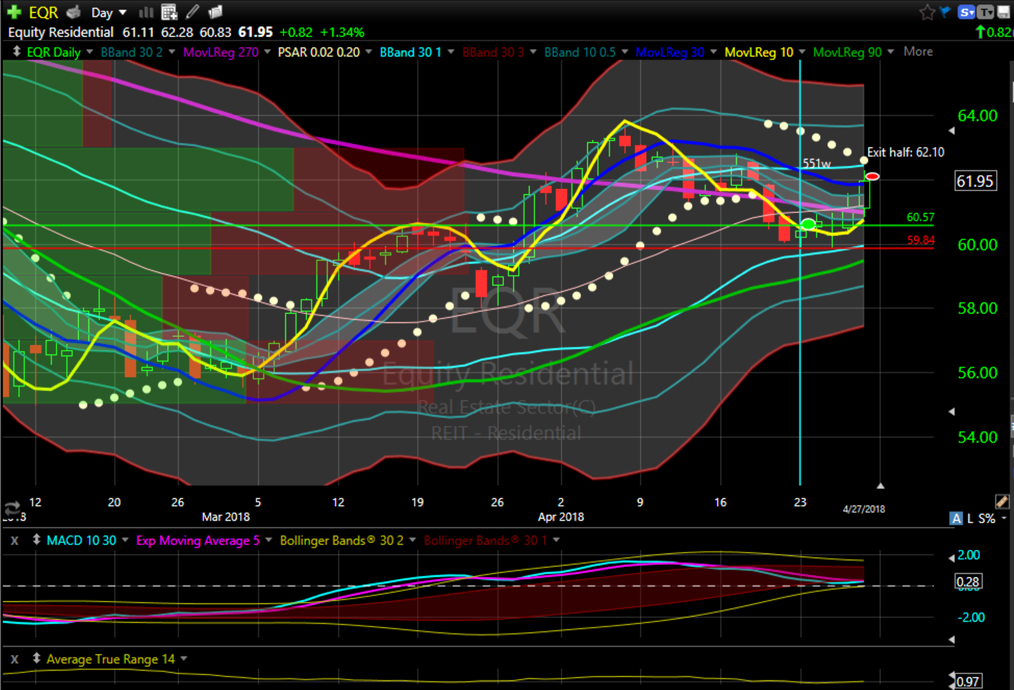Viewport: 1014px width, 690px height.
Task: Click the bar chart style icon
Action: 146,12
